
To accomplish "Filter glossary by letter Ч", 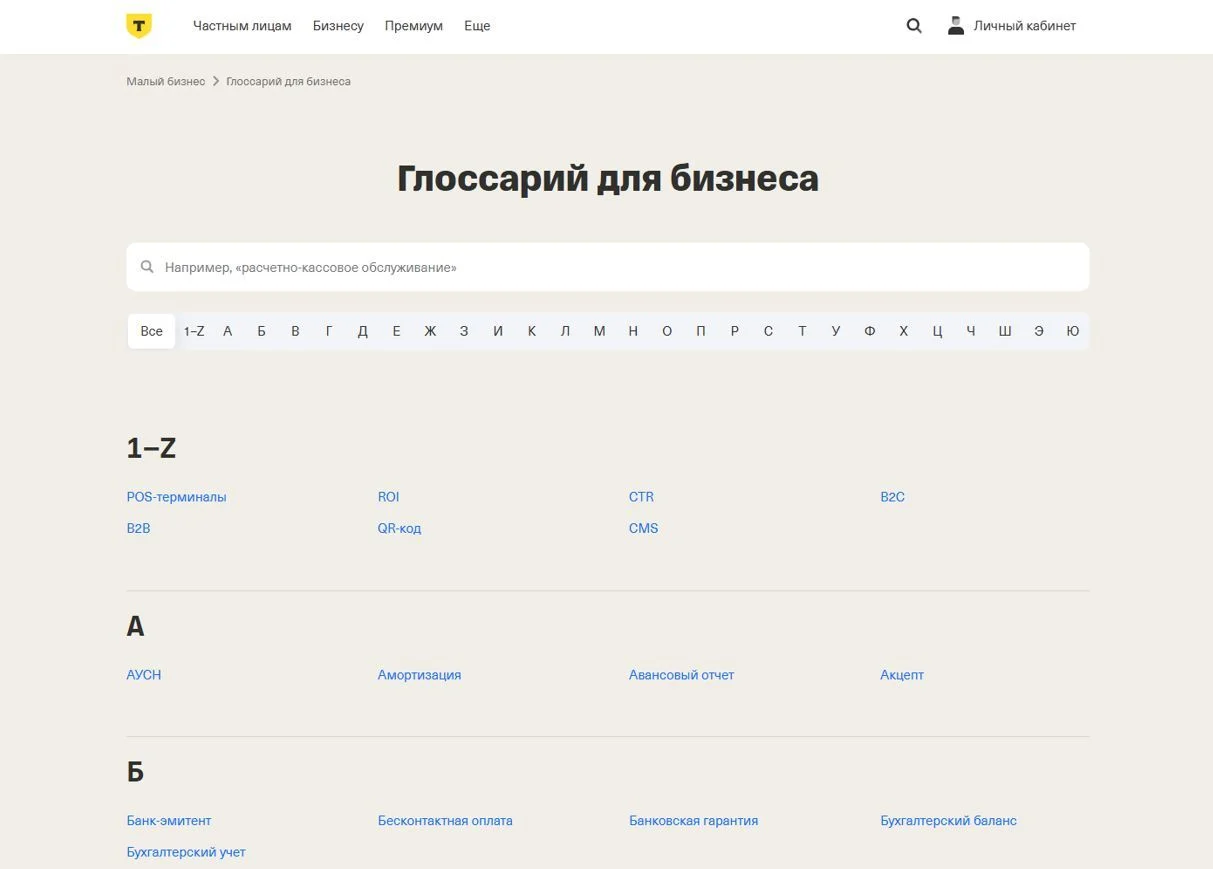I will 971,331.
